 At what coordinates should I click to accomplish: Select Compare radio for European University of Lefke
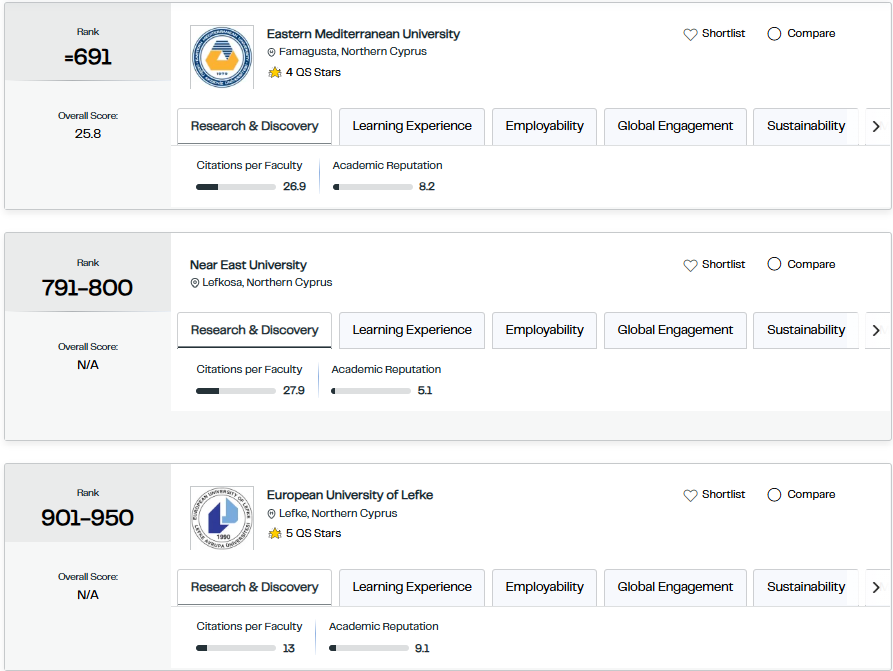click(x=774, y=494)
